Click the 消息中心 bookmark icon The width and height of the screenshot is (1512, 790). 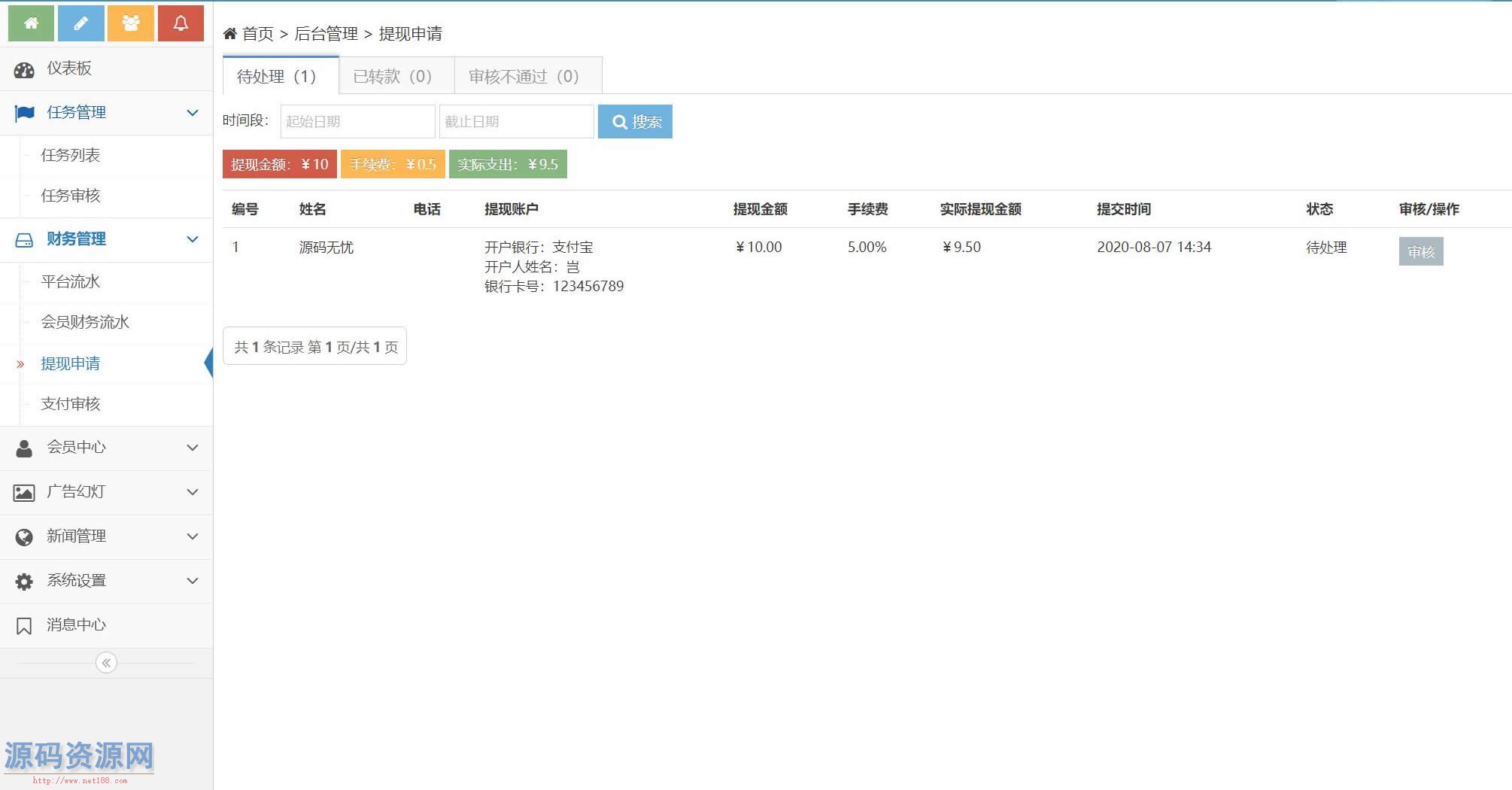pyautogui.click(x=24, y=626)
